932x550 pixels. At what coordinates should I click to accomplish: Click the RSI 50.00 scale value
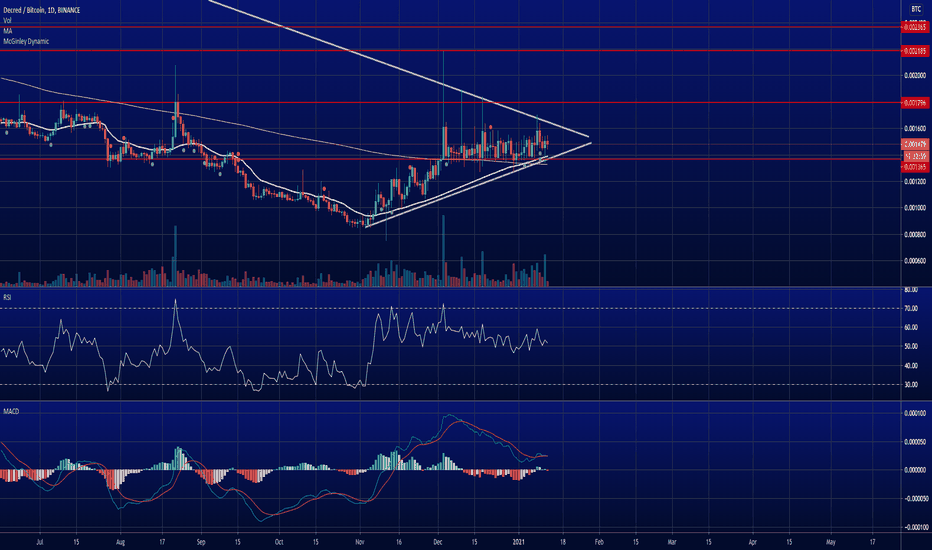pyautogui.click(x=911, y=346)
